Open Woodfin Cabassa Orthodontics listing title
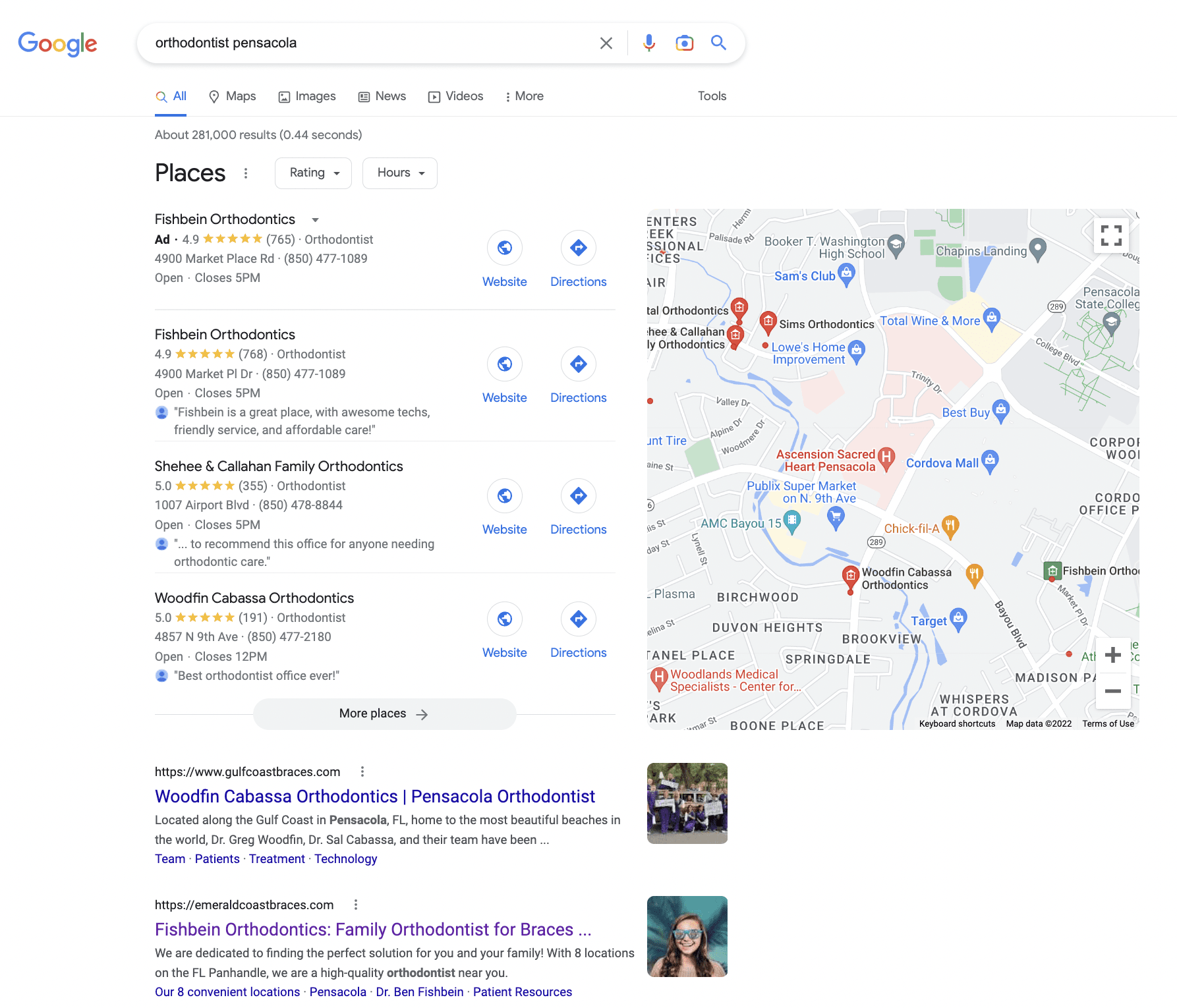The width and height of the screenshot is (1177, 1008). click(x=254, y=598)
